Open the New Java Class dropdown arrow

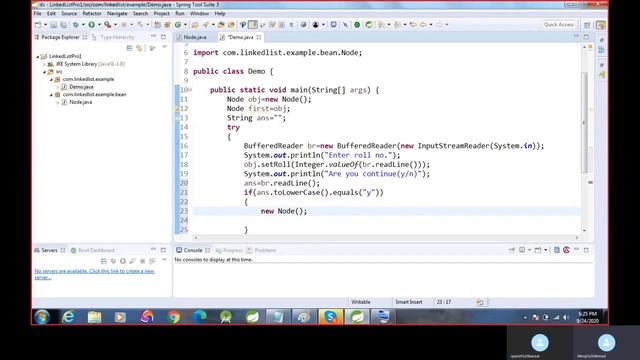pyautogui.click(x=185, y=25)
